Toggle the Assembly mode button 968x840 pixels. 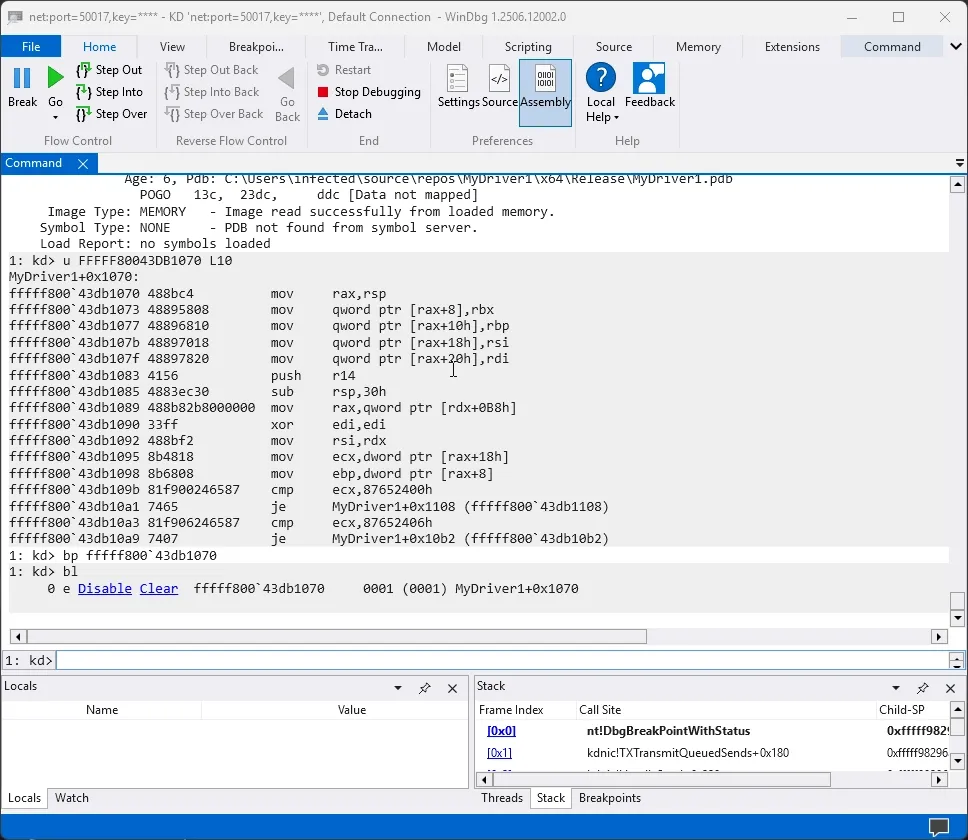tap(545, 93)
